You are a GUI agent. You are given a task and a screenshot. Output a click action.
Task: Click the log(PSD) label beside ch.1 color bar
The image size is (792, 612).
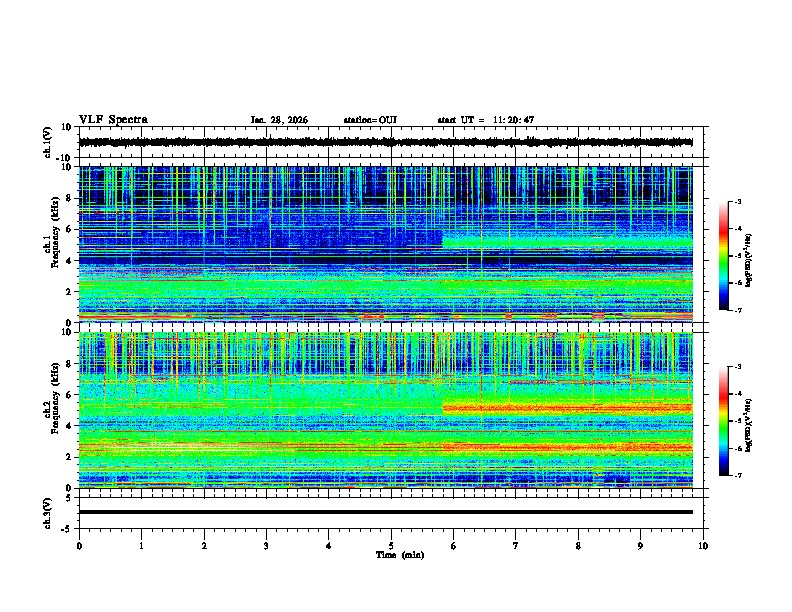pos(749,260)
